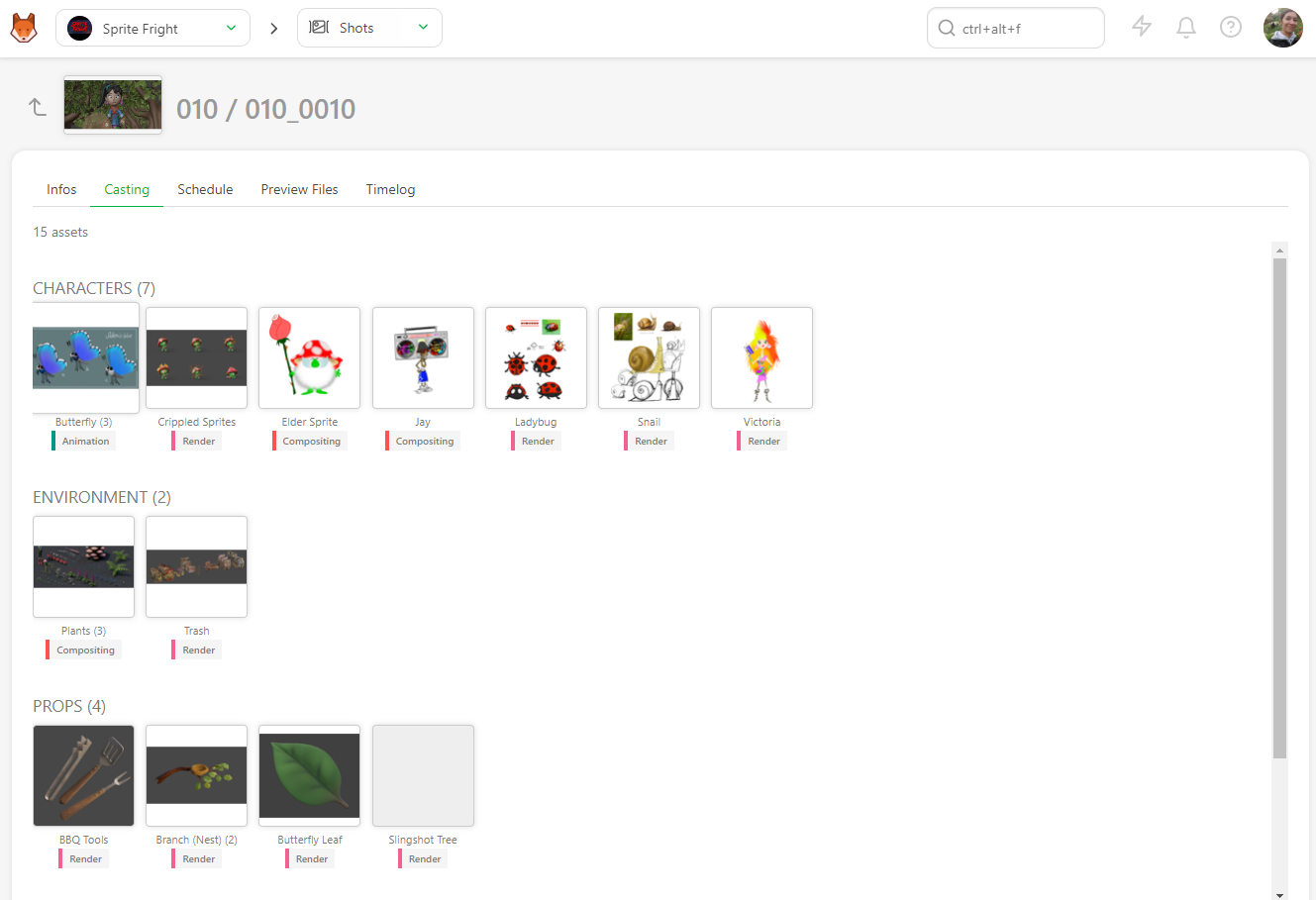1316x900 pixels.
Task: Click Butterfly's Animation status tag
Action: click(83, 441)
